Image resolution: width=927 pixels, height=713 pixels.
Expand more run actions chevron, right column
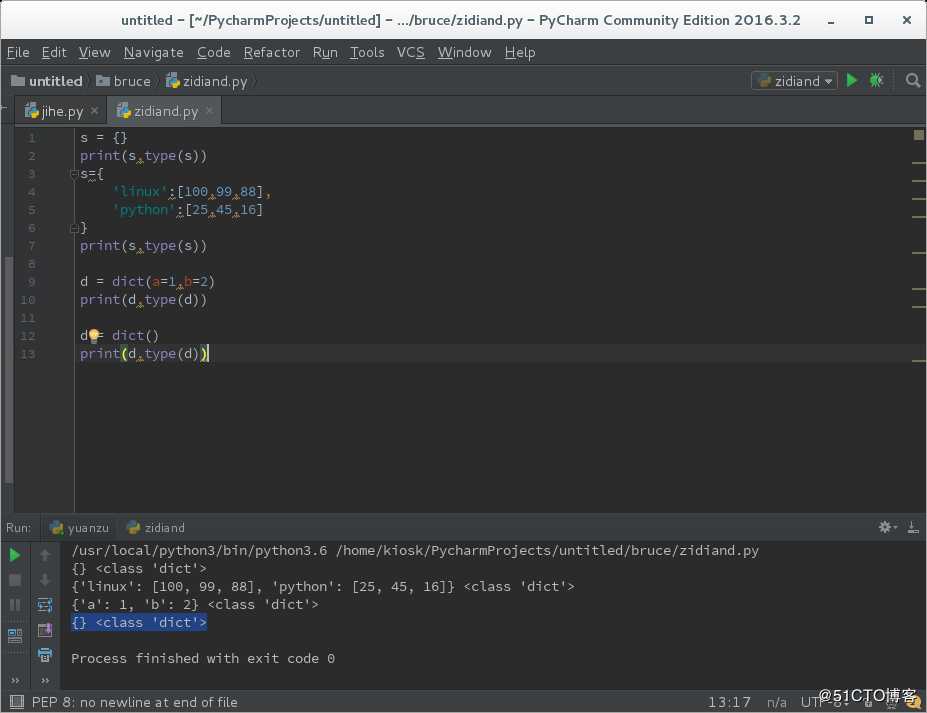coord(45,680)
